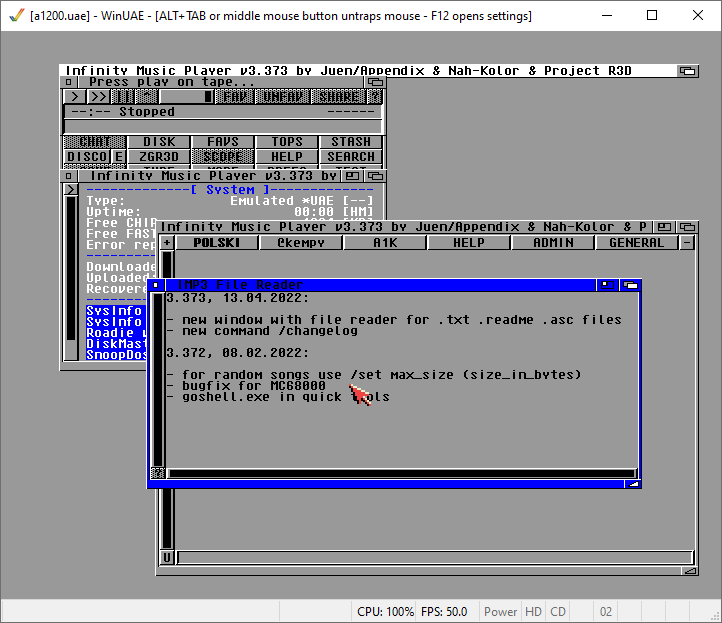Click the File Reader resize gadget
This screenshot has height=623, width=722.
click(633, 484)
